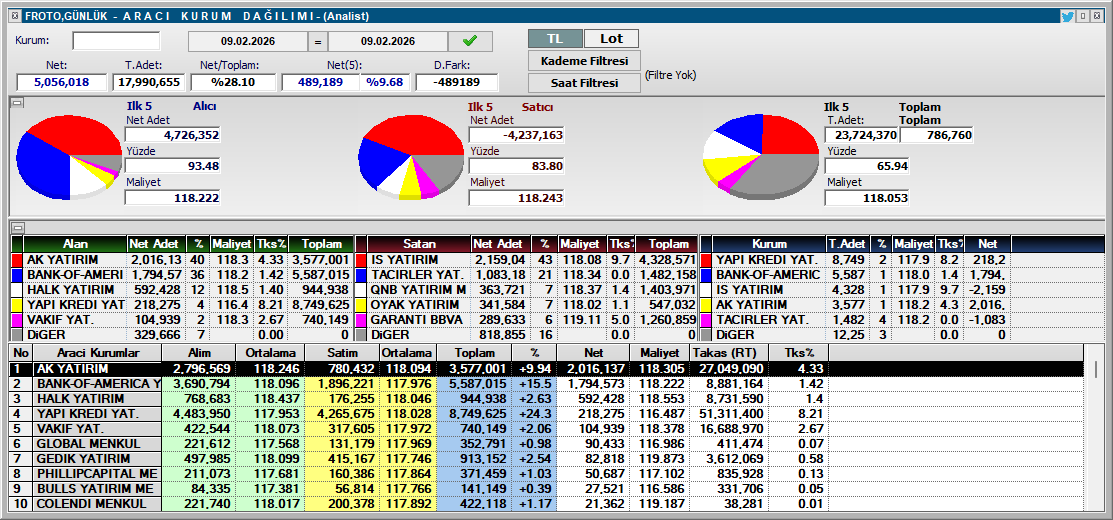1113x520 pixels.
Task: Open Saat Filtresi time filter
Action: 584,83
